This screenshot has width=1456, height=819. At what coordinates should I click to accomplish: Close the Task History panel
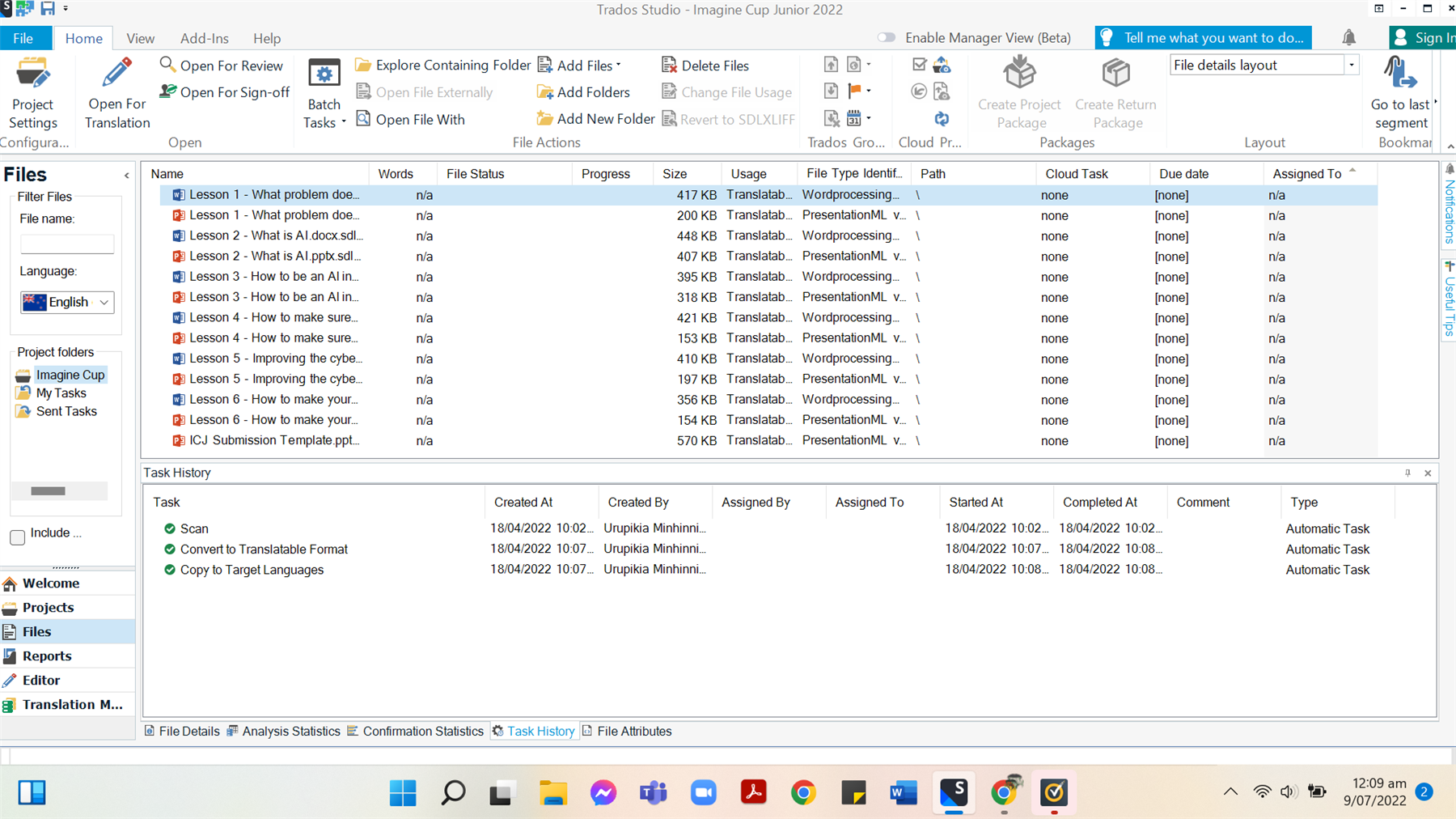point(1428,473)
